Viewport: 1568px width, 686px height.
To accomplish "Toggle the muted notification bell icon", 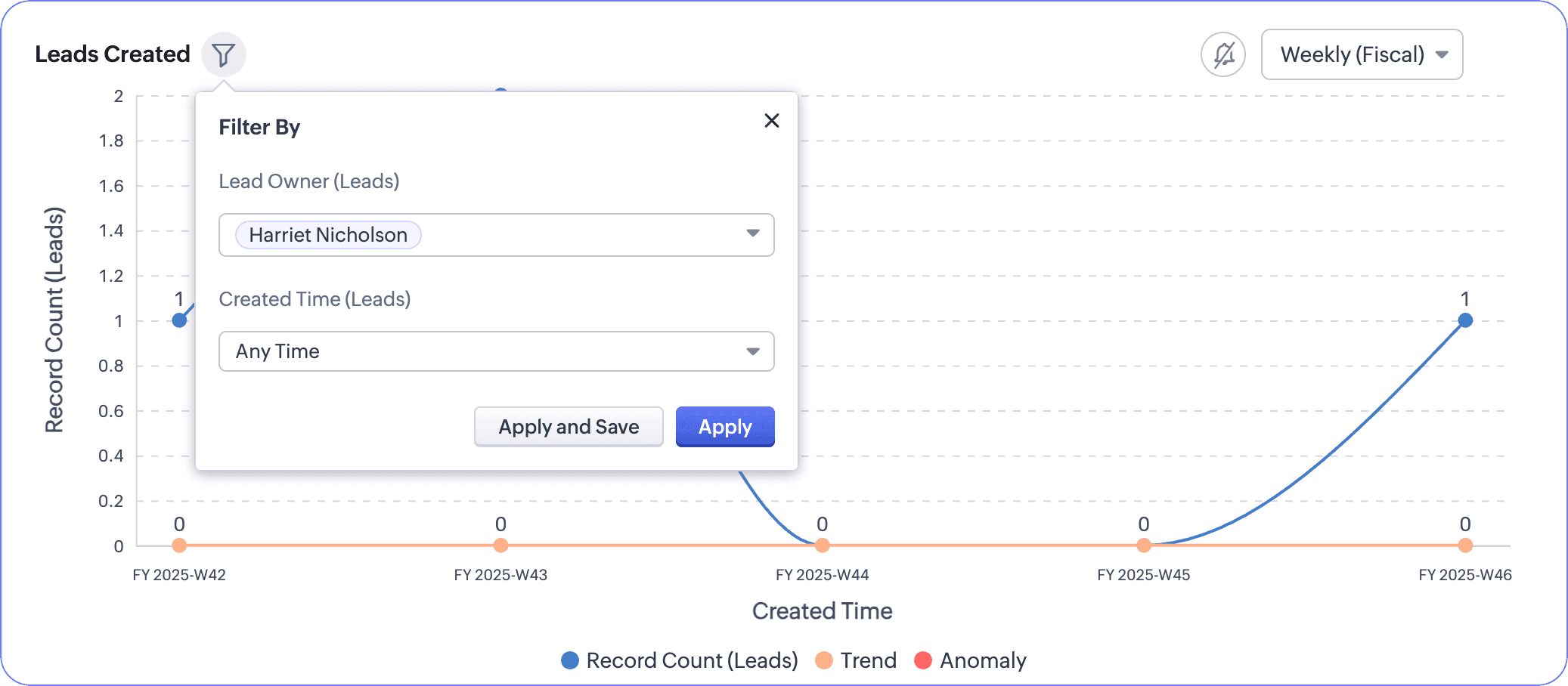I will (x=1222, y=54).
